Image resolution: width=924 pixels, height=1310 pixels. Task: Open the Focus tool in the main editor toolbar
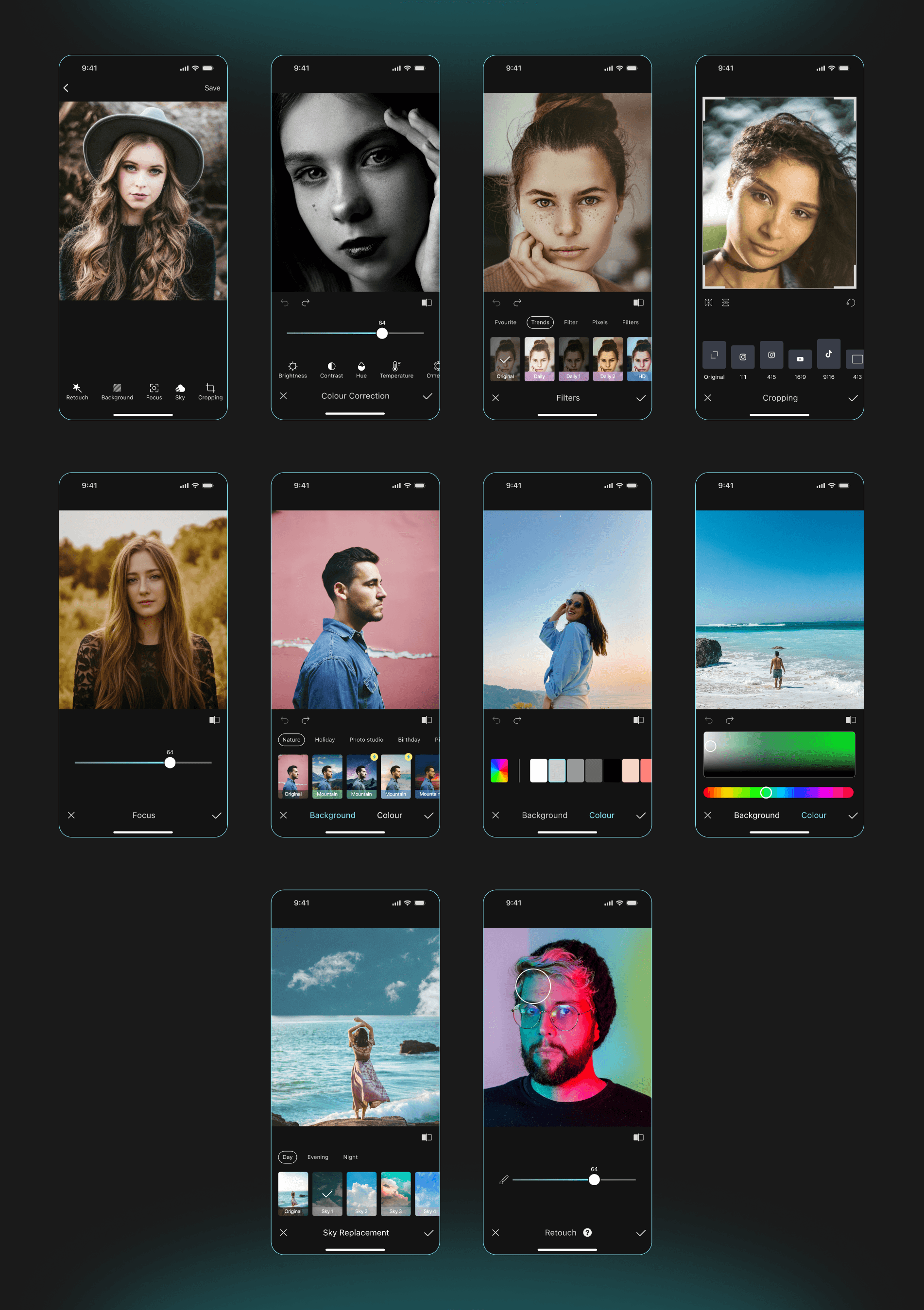click(154, 391)
